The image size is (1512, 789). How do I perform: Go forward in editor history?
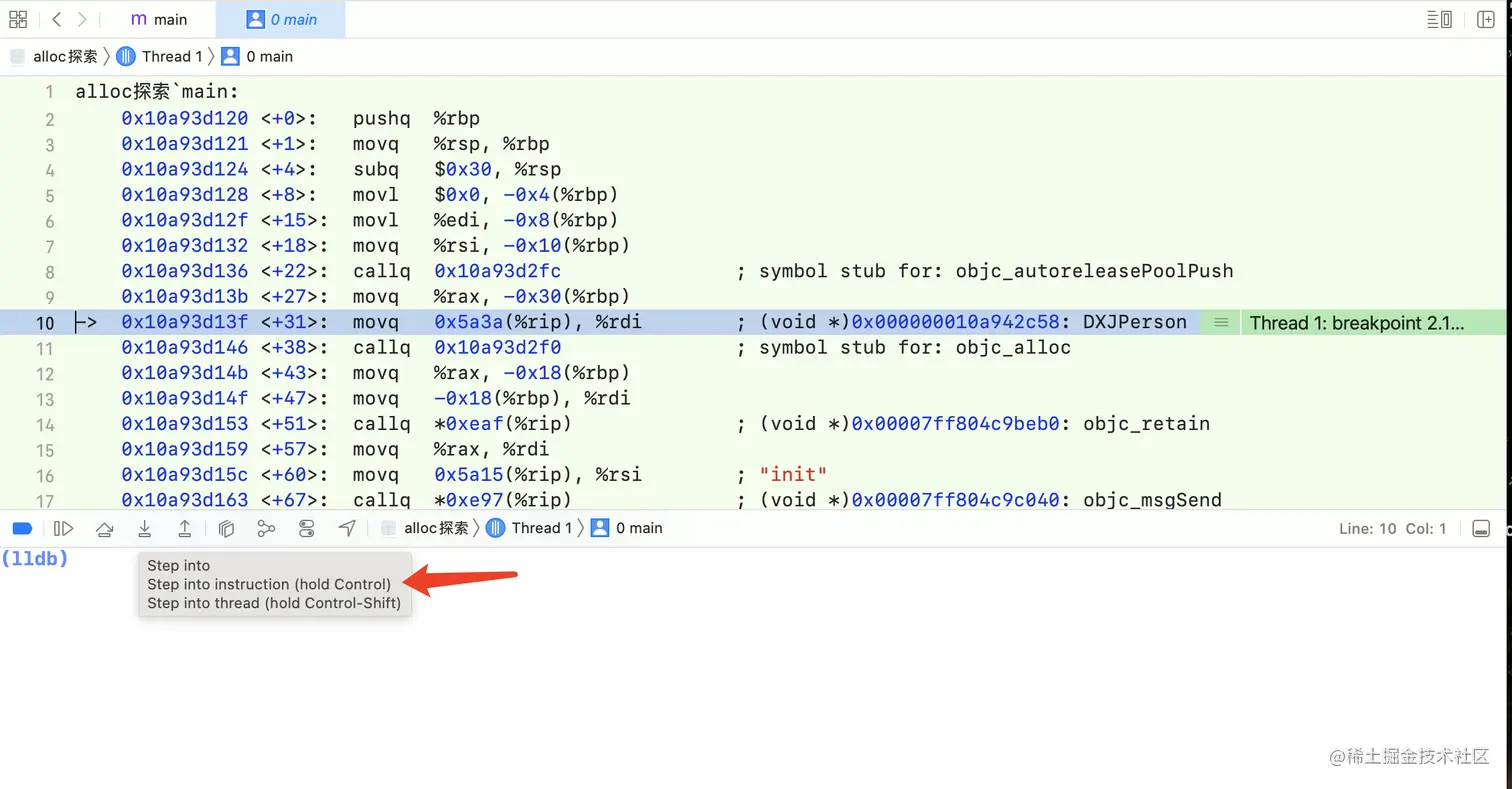(82, 19)
